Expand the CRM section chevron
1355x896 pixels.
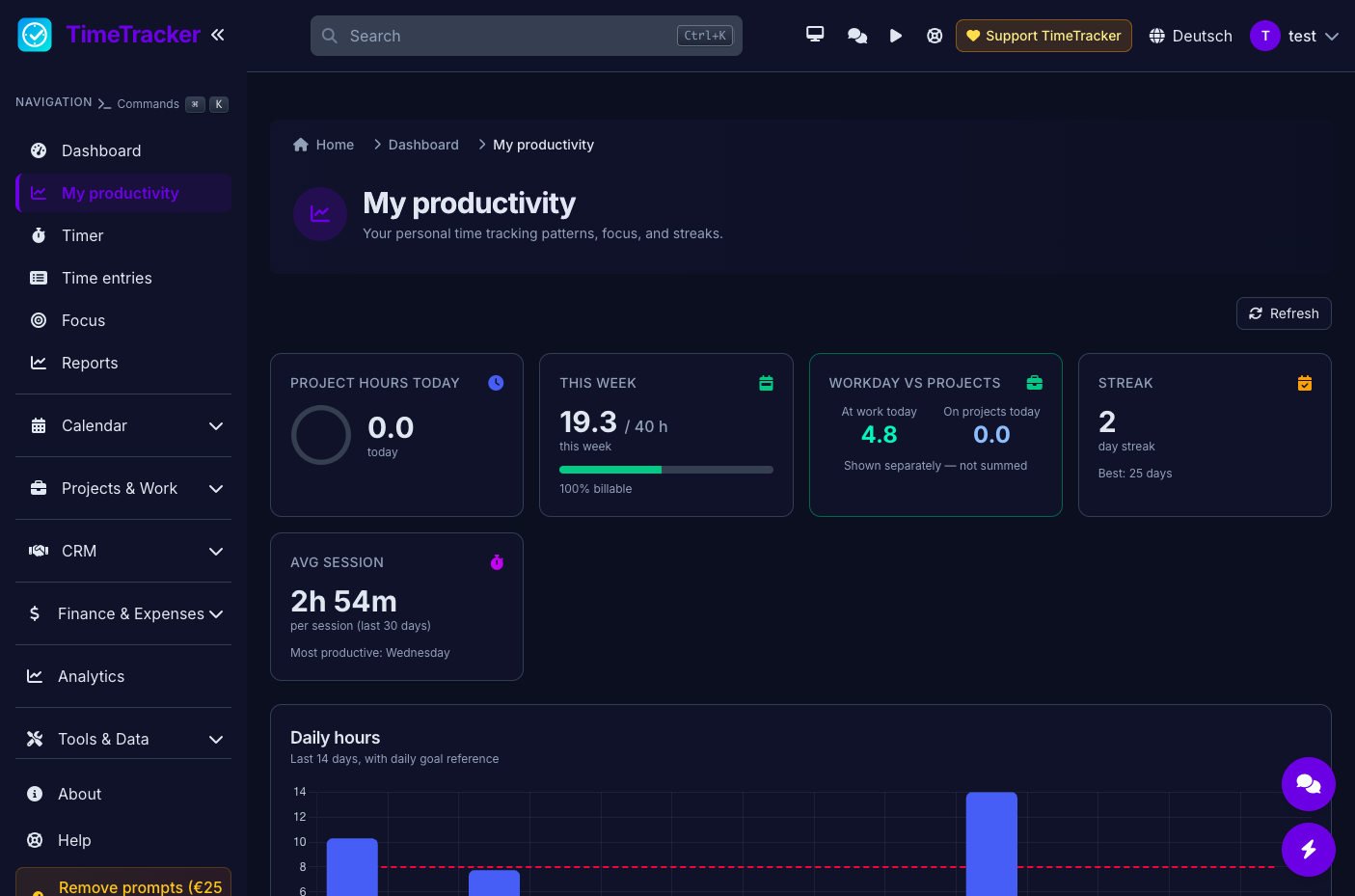pos(216,552)
